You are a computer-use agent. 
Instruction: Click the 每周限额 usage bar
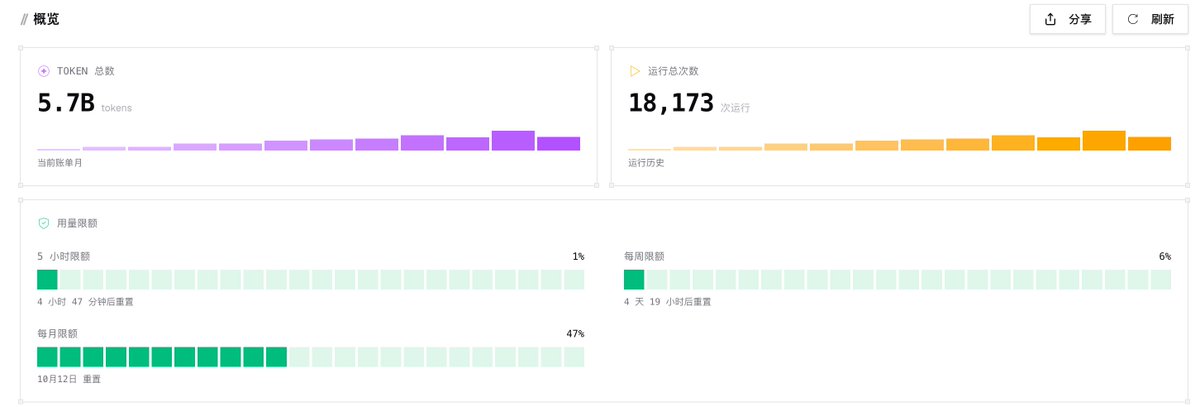tap(897, 279)
